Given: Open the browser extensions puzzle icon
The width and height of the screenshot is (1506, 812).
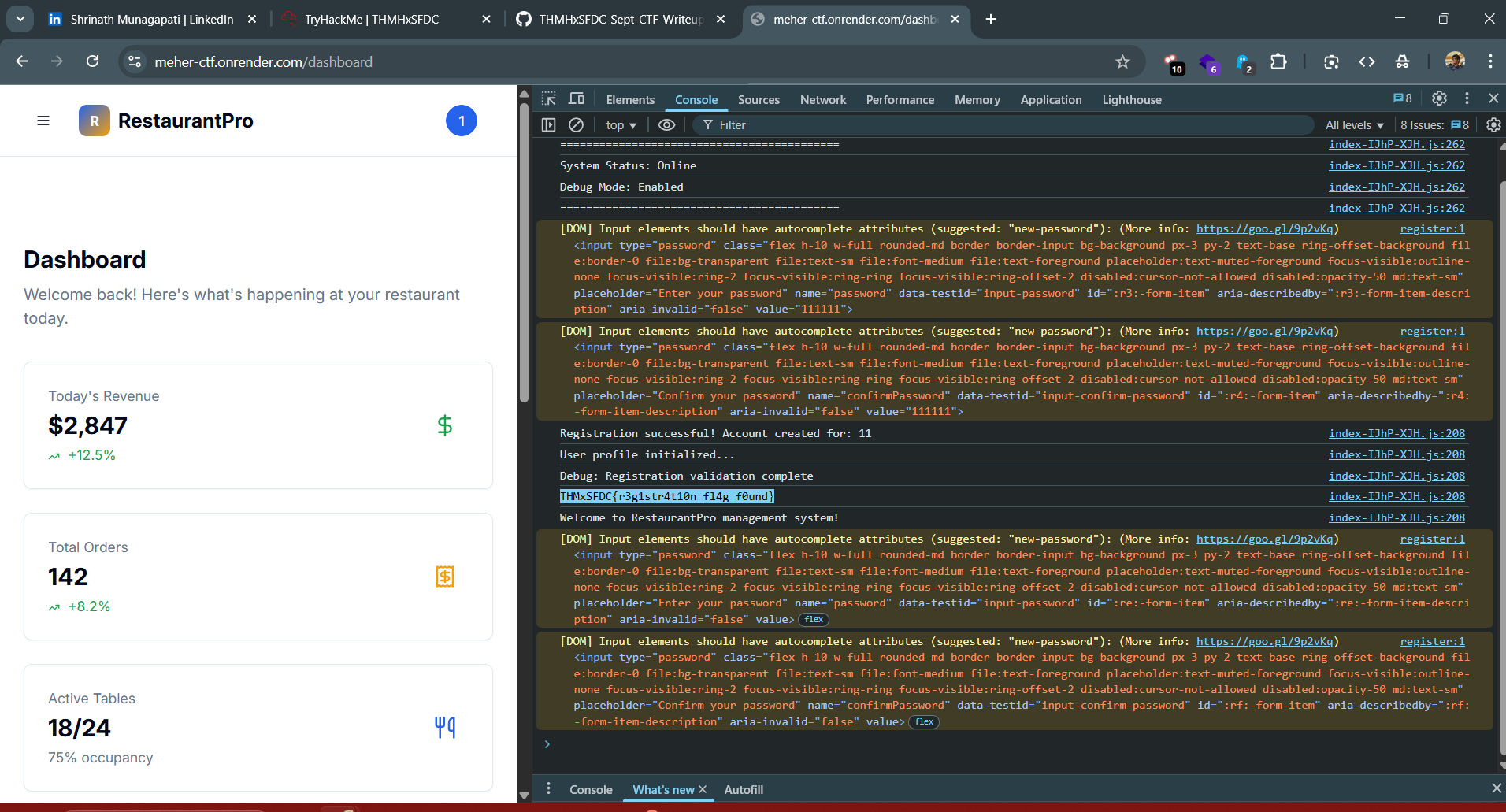Looking at the screenshot, I should click(x=1278, y=61).
